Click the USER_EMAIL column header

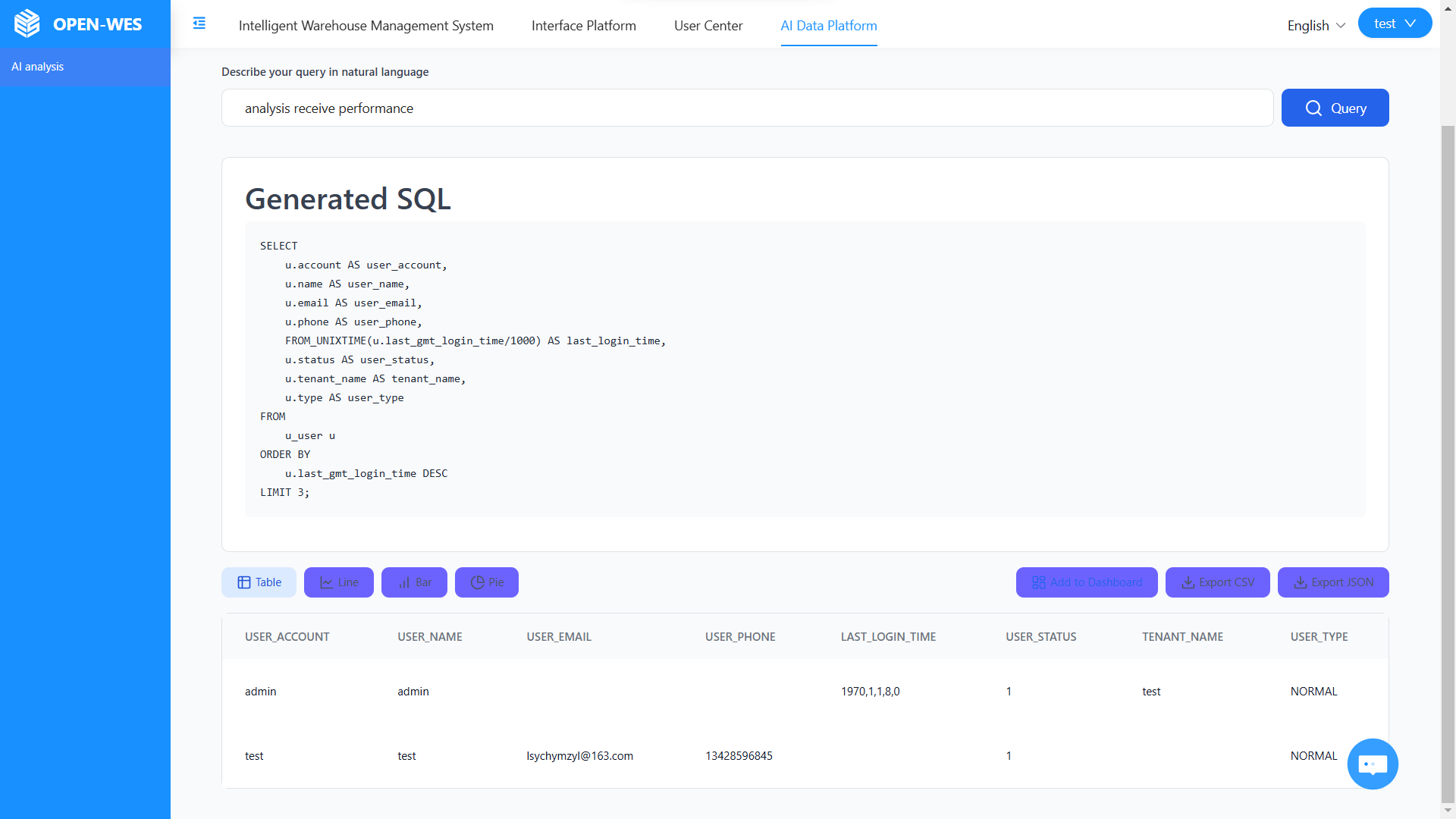pyautogui.click(x=559, y=637)
